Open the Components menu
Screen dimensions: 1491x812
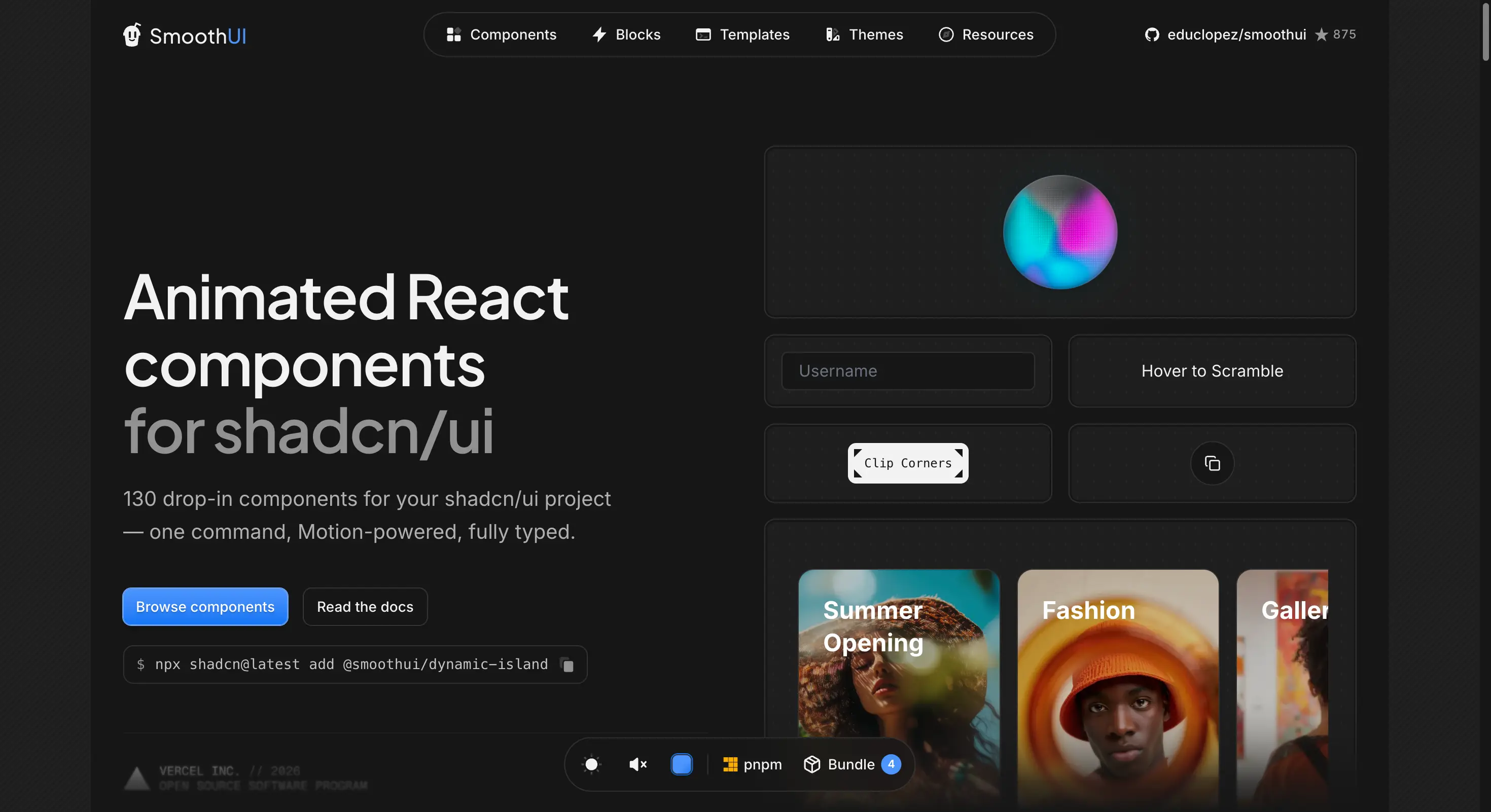point(501,34)
